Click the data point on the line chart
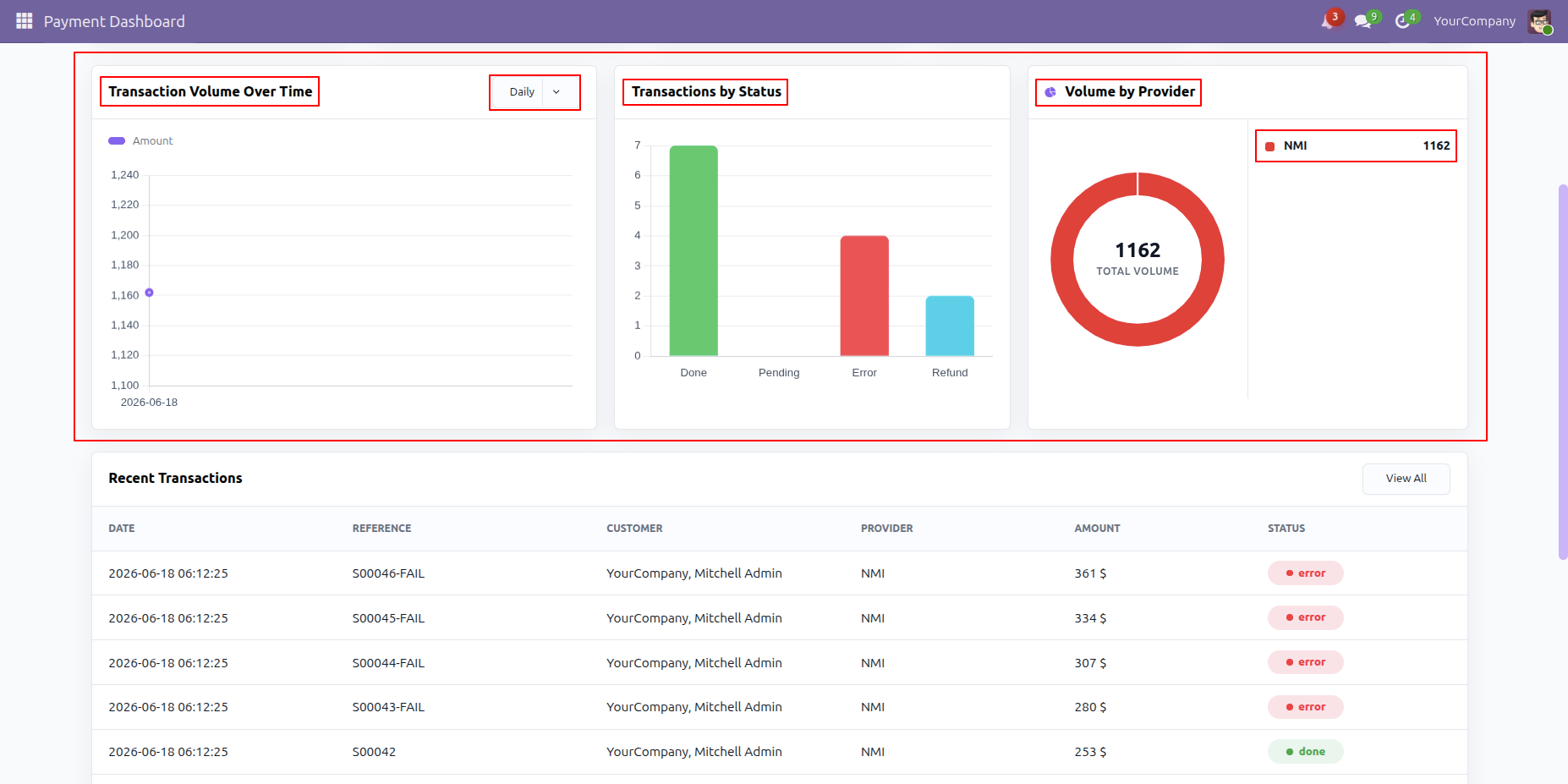Screen dimensions: 1568x784 tap(149, 293)
